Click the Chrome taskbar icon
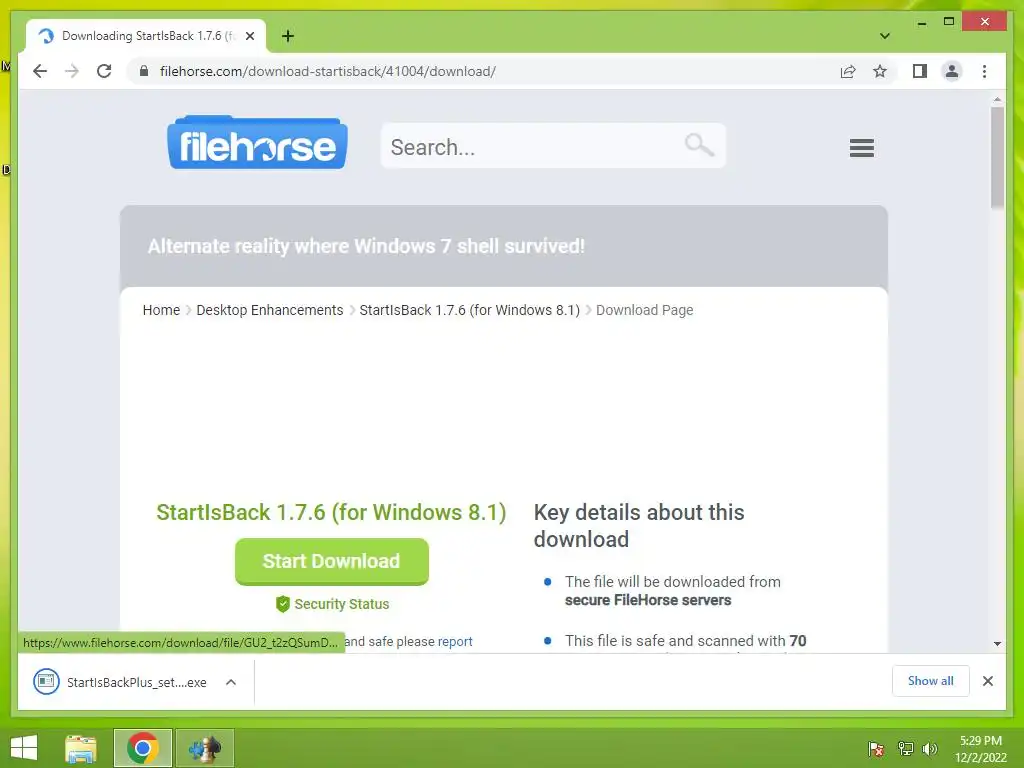Screen dimensions: 1024x768 coord(143,748)
